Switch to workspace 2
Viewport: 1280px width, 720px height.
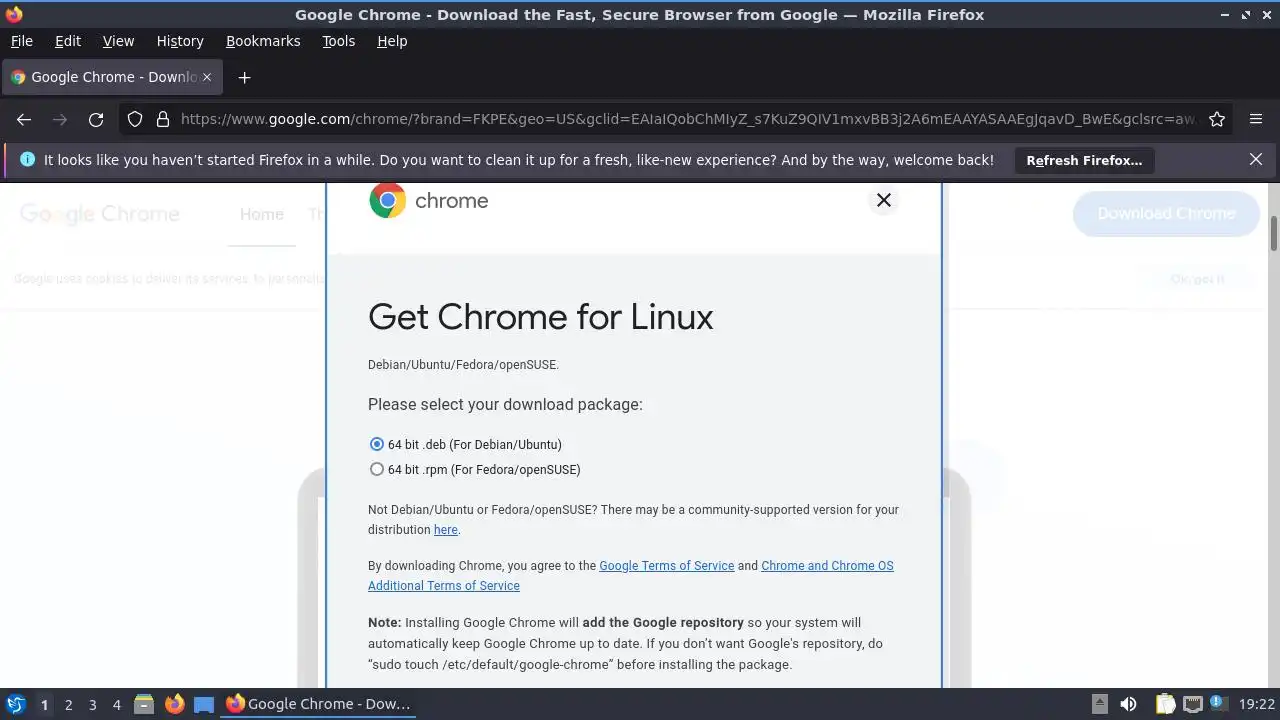click(68, 704)
